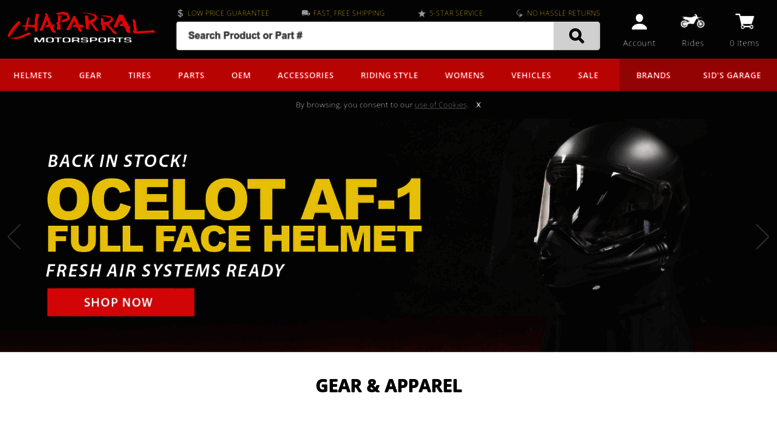Screen dimensions: 777x423
Task: Click the magnifying glass search icon
Action: click(576, 36)
